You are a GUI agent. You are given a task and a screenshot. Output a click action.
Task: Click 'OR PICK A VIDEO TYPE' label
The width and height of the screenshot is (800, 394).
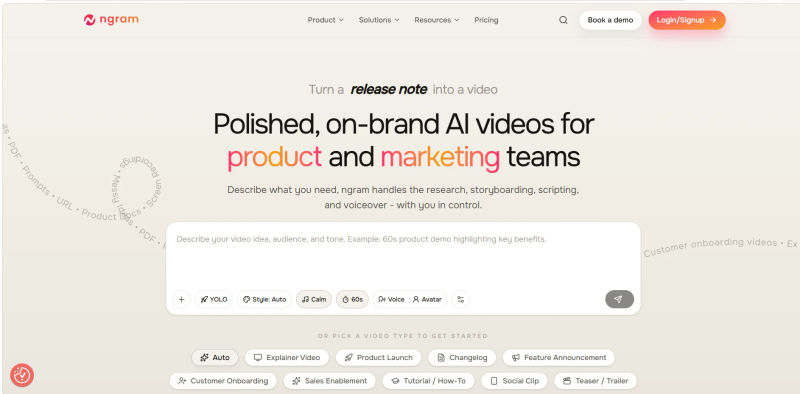403,336
